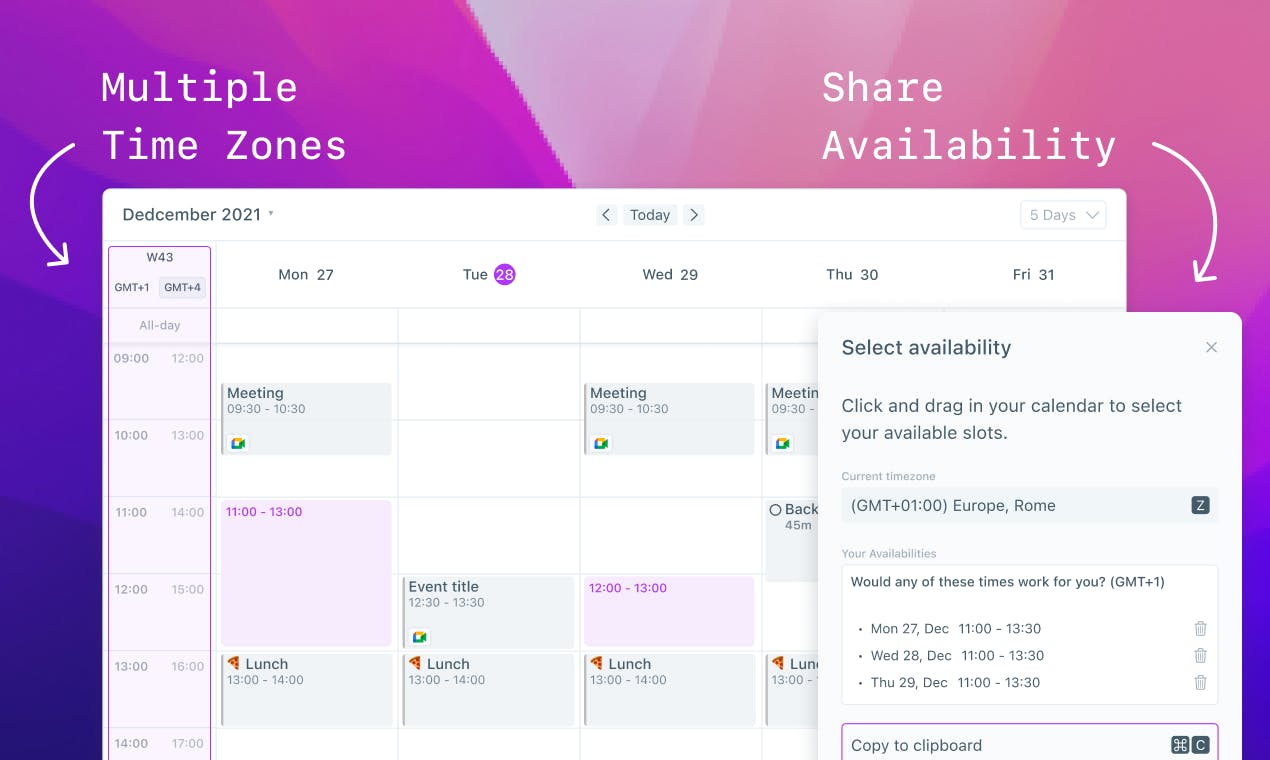Select the GMT+1 timezone column
This screenshot has height=760, width=1270.
(132, 287)
